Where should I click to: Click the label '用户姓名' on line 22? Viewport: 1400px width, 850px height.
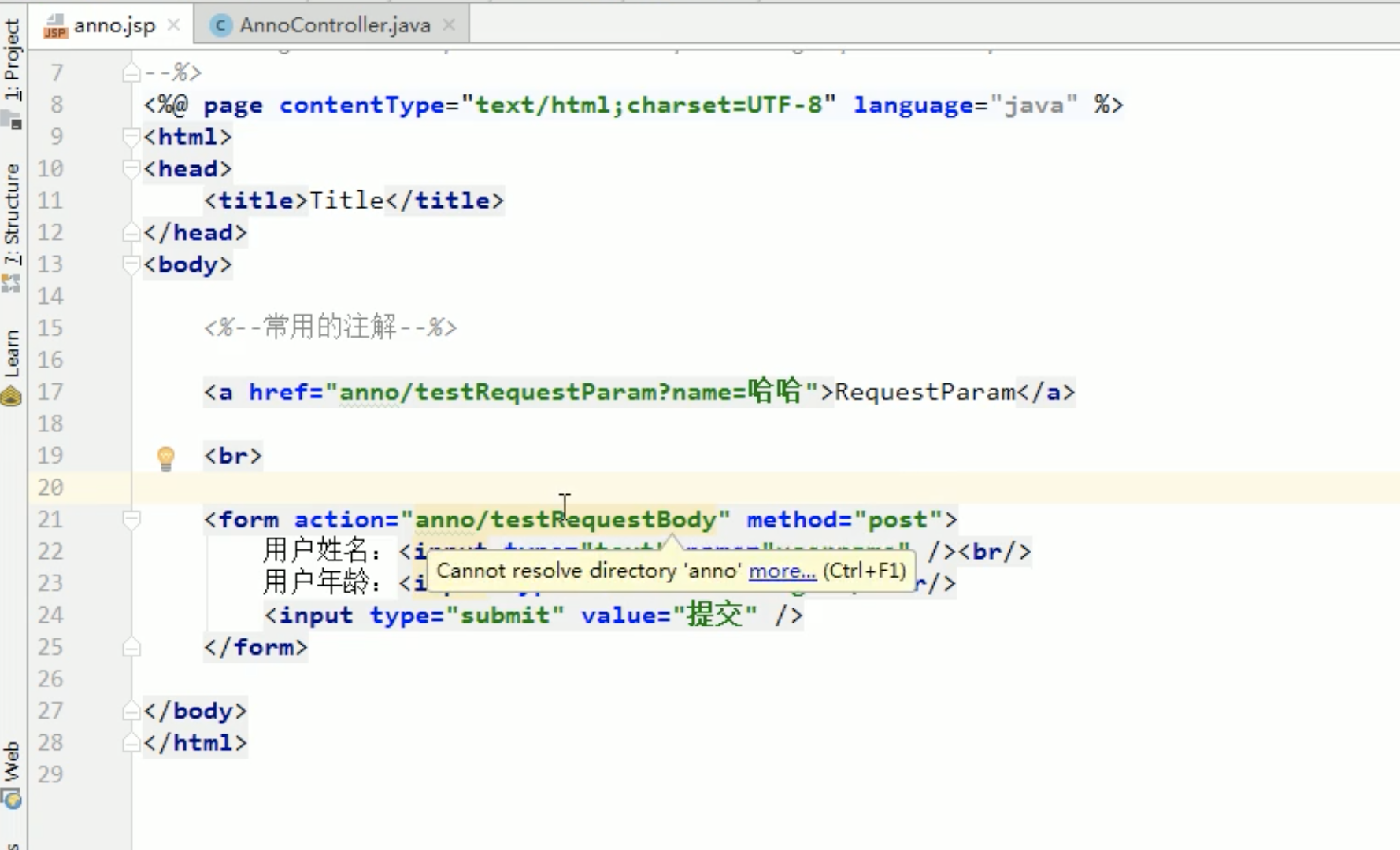(x=316, y=550)
